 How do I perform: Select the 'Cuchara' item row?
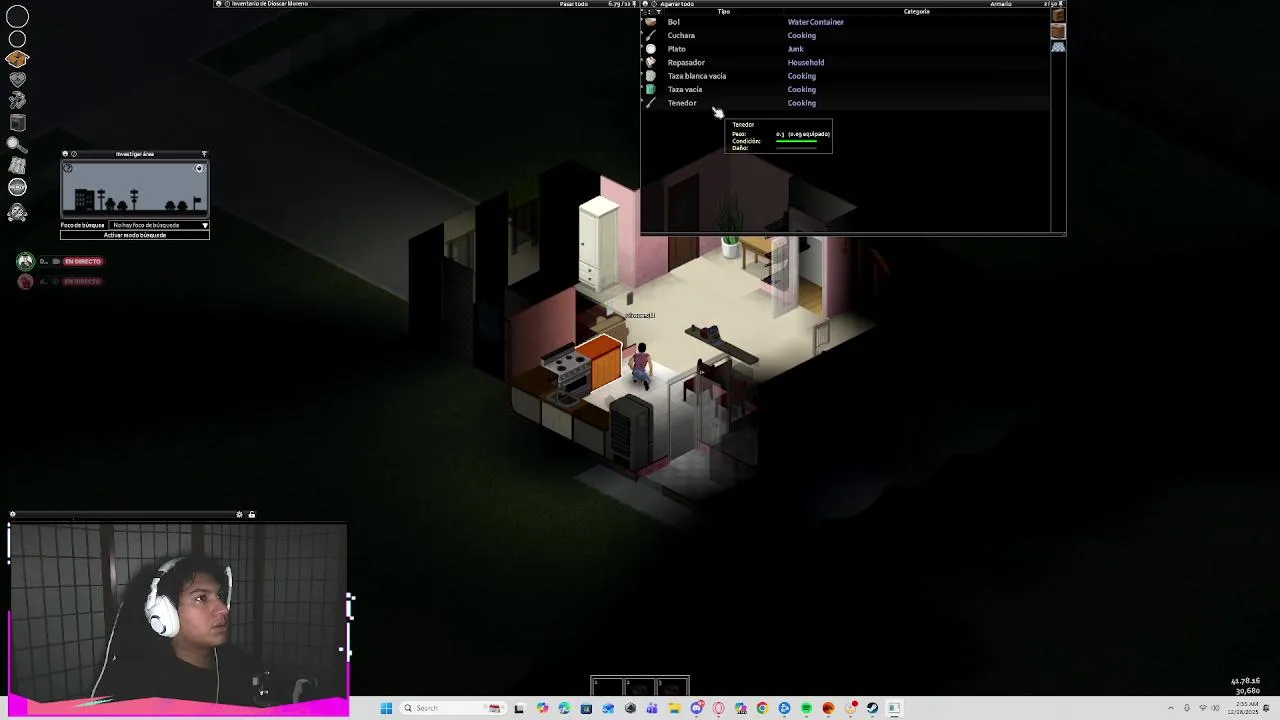(x=845, y=35)
